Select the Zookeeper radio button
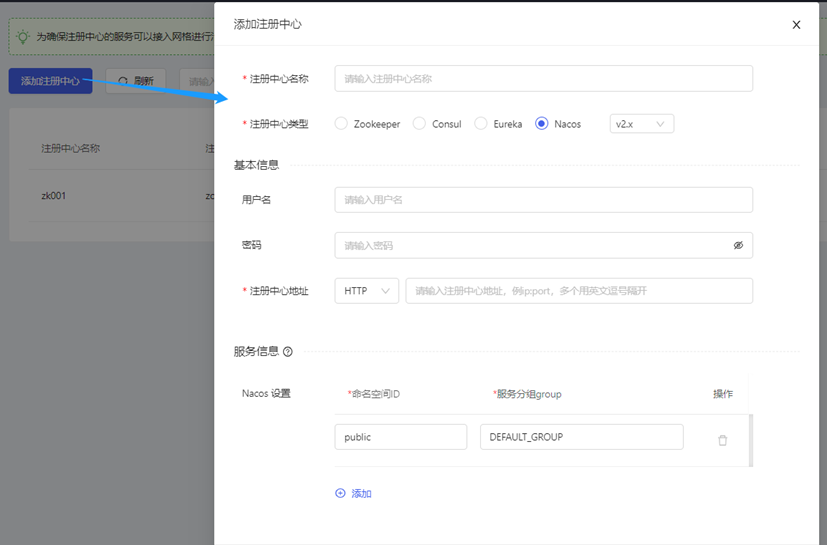 (341, 123)
